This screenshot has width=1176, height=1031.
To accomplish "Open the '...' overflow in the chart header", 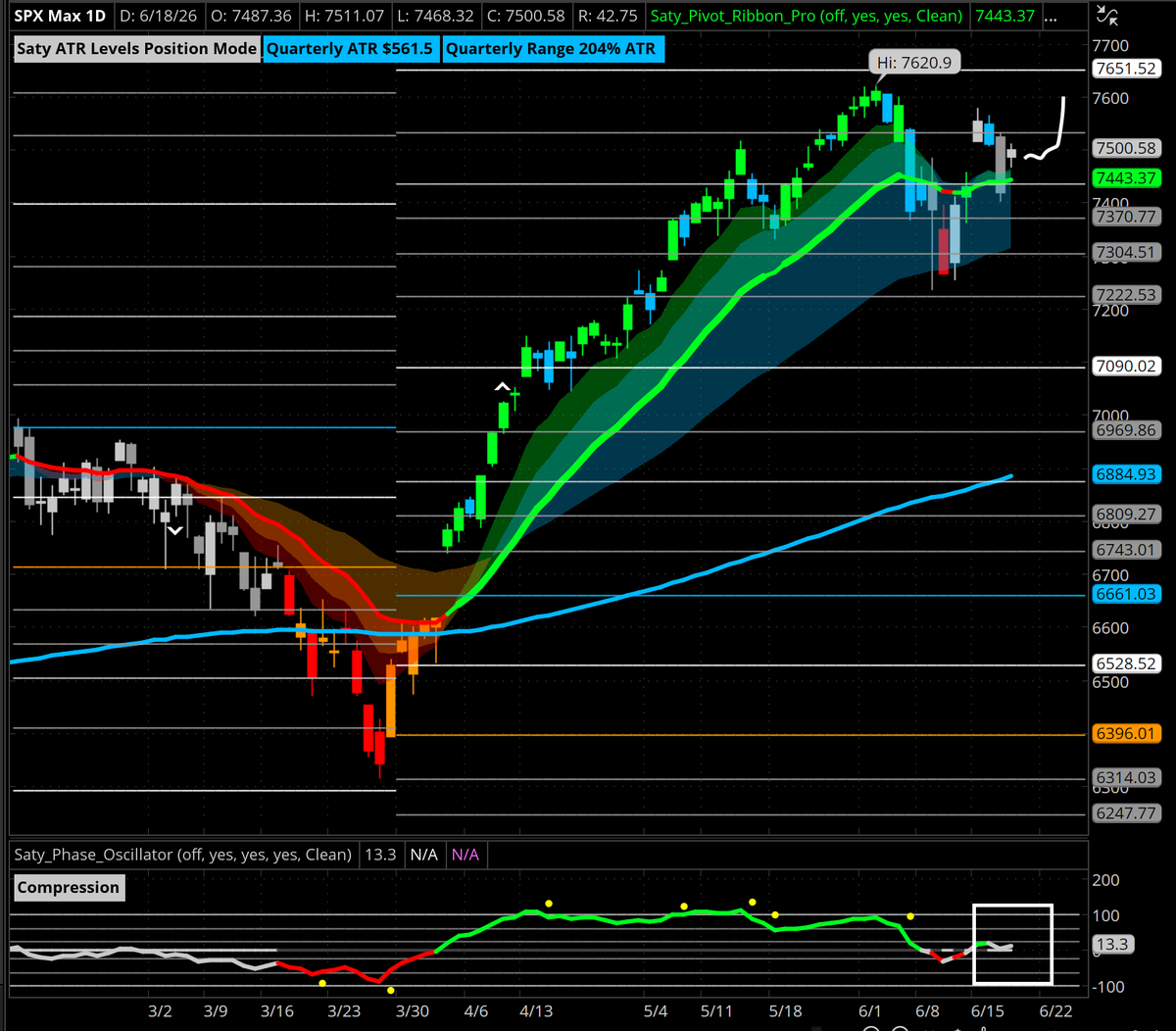I will pos(1051,17).
